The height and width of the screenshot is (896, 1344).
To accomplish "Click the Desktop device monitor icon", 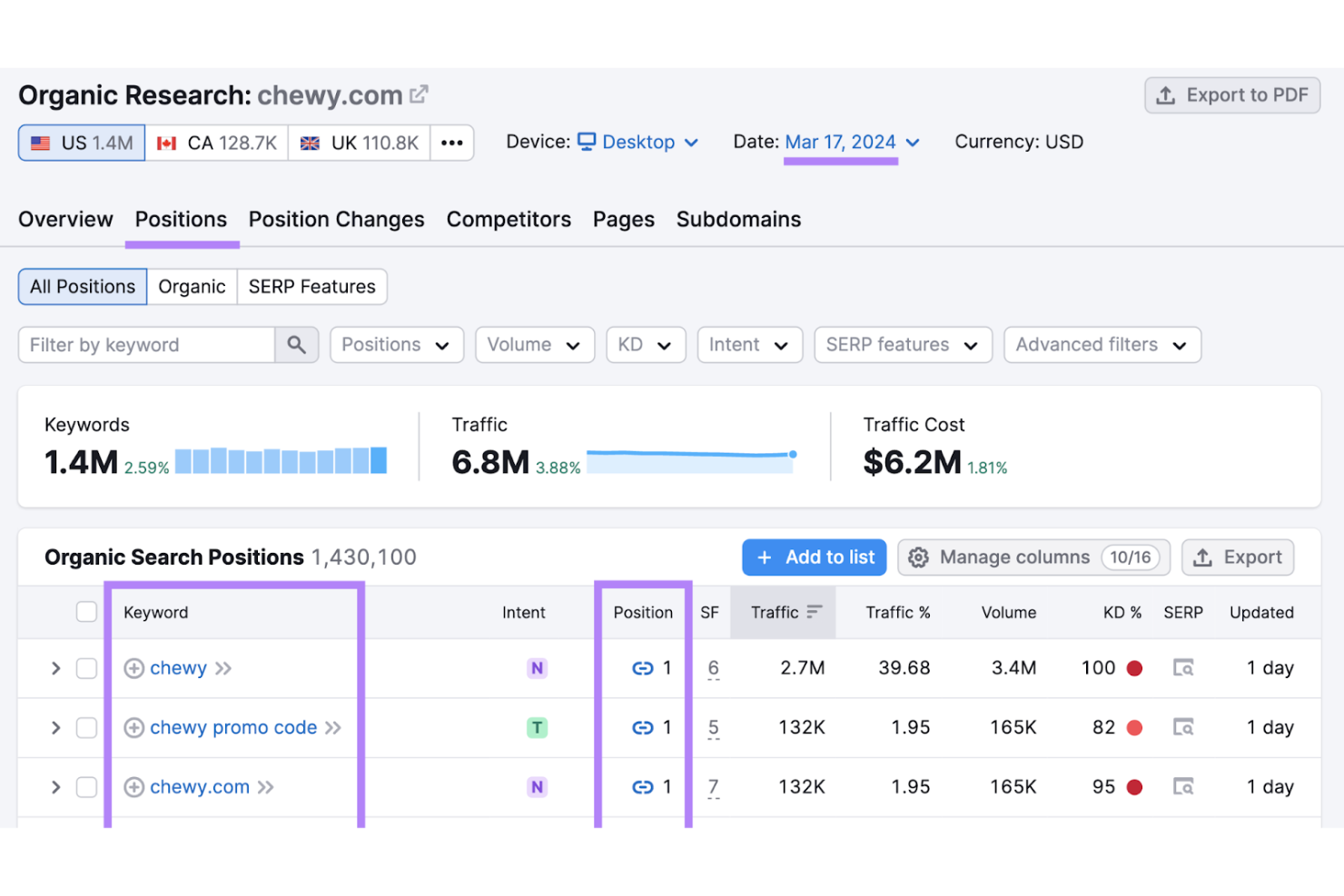I will [588, 142].
